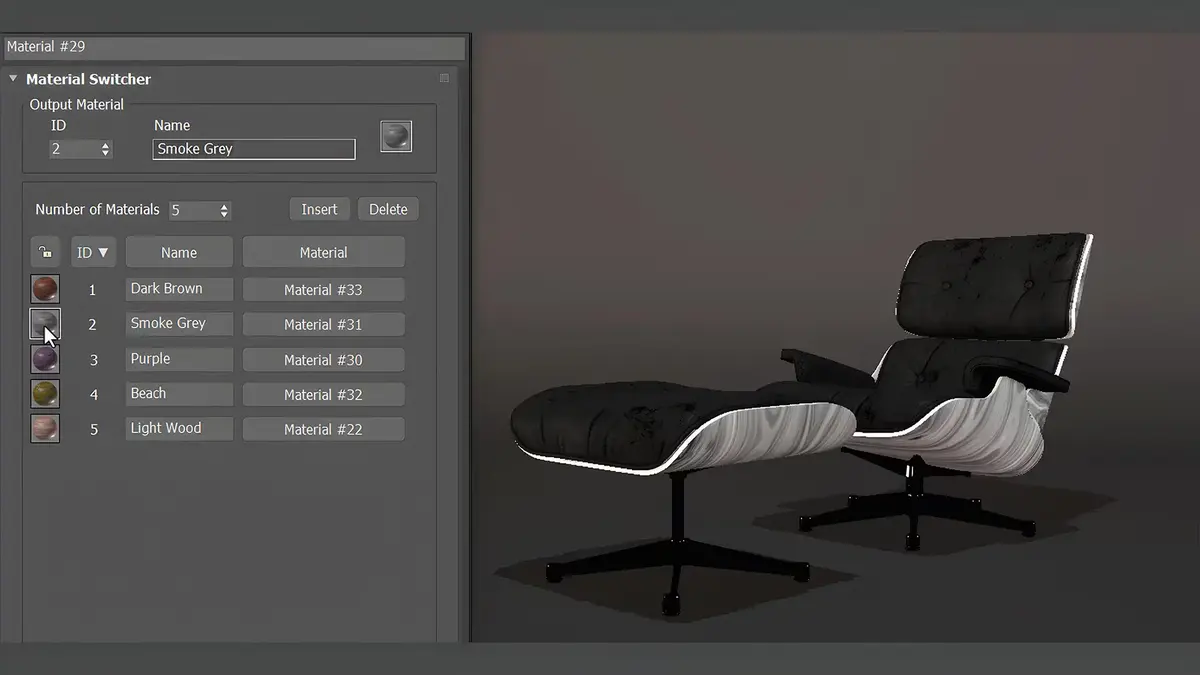Click the Name column header

point(179,253)
